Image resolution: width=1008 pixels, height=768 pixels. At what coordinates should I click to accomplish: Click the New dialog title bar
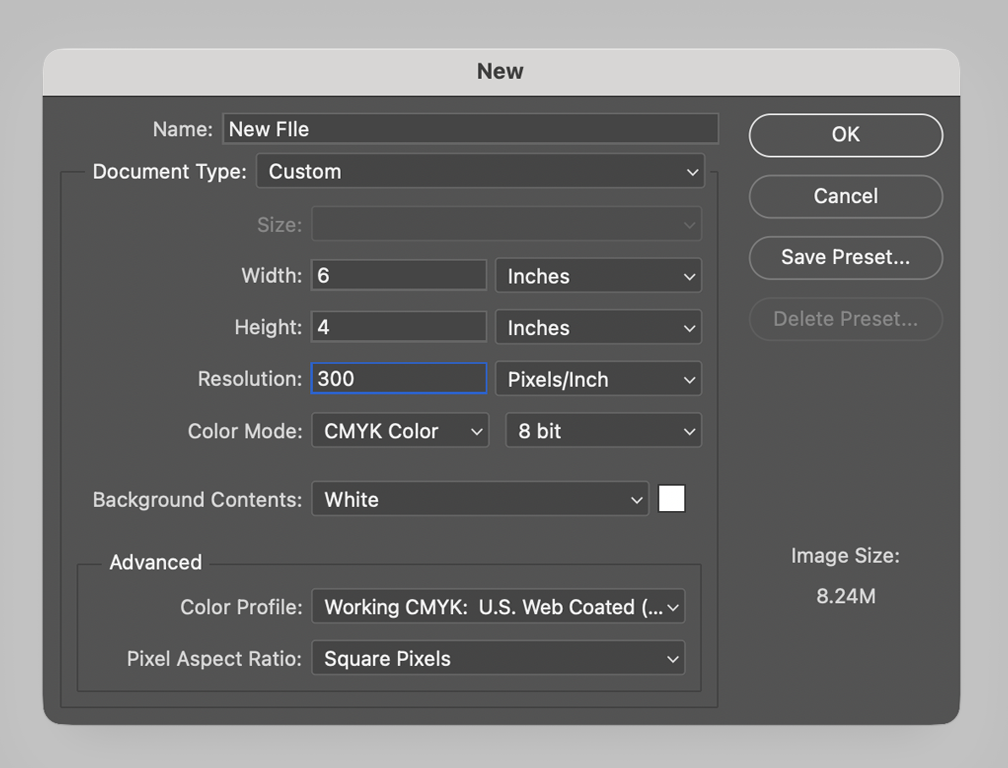501,71
